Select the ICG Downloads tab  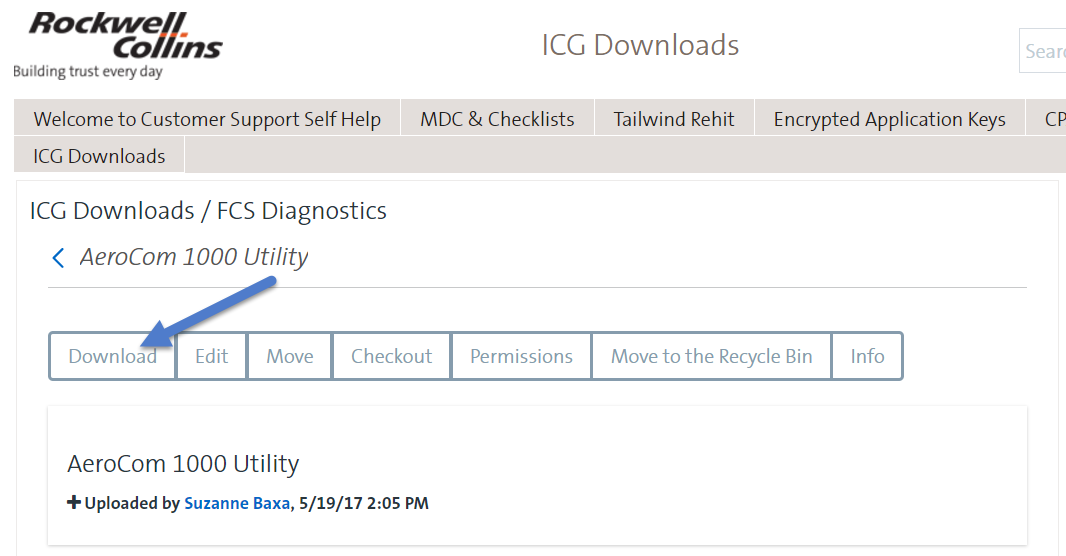point(99,156)
